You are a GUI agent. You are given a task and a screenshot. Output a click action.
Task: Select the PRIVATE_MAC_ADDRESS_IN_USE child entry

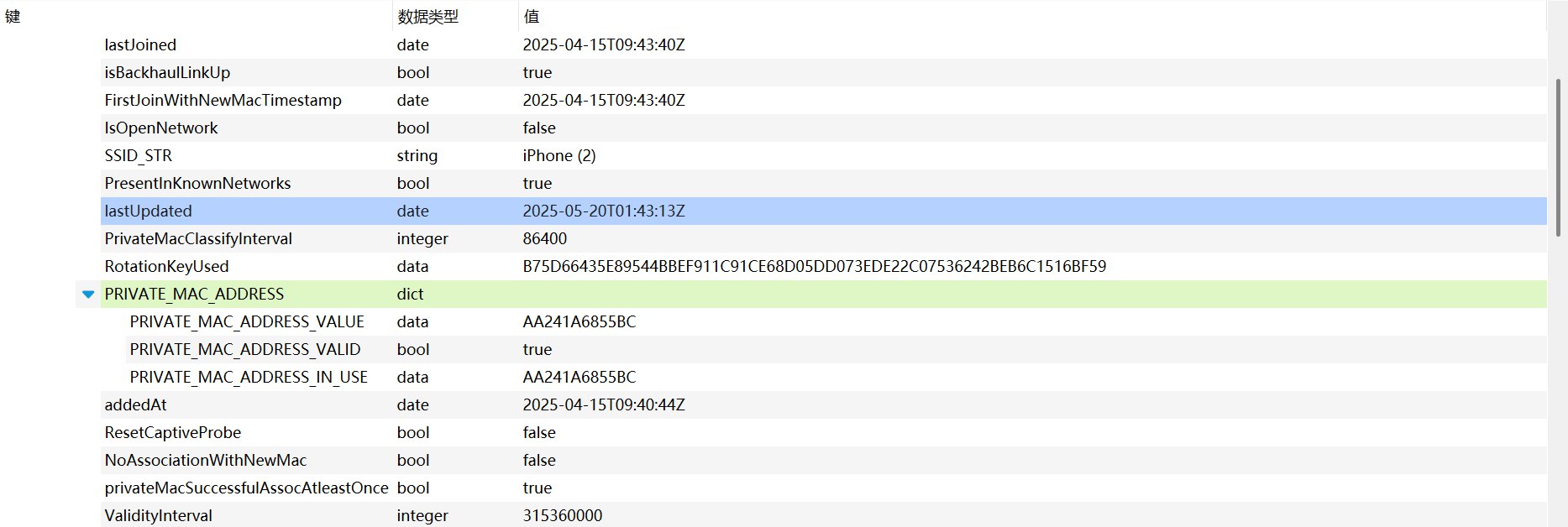[249, 378]
